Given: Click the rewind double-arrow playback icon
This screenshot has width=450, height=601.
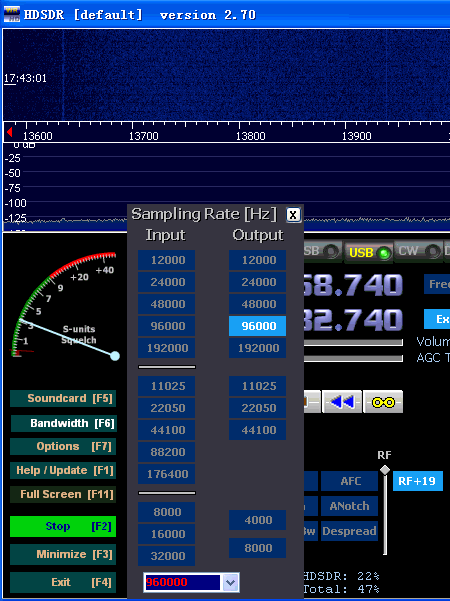Looking at the screenshot, I should click(342, 402).
